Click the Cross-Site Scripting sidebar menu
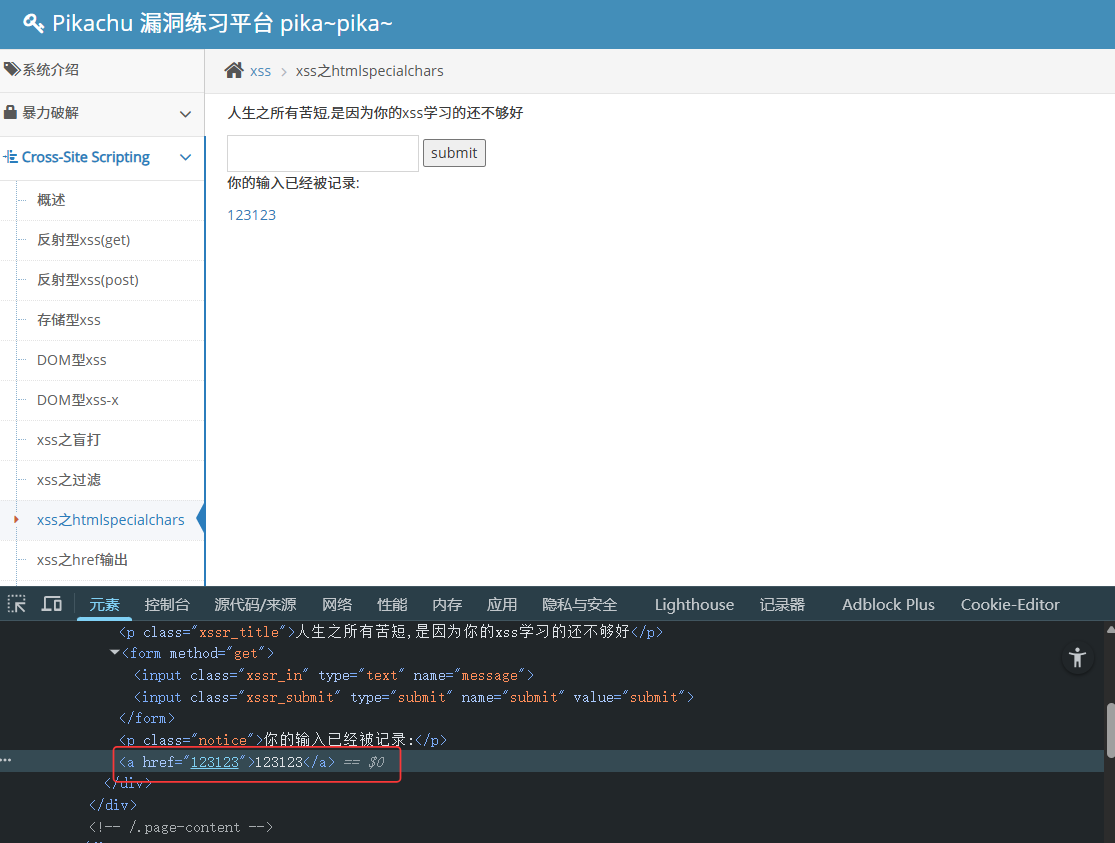 [x=102, y=157]
